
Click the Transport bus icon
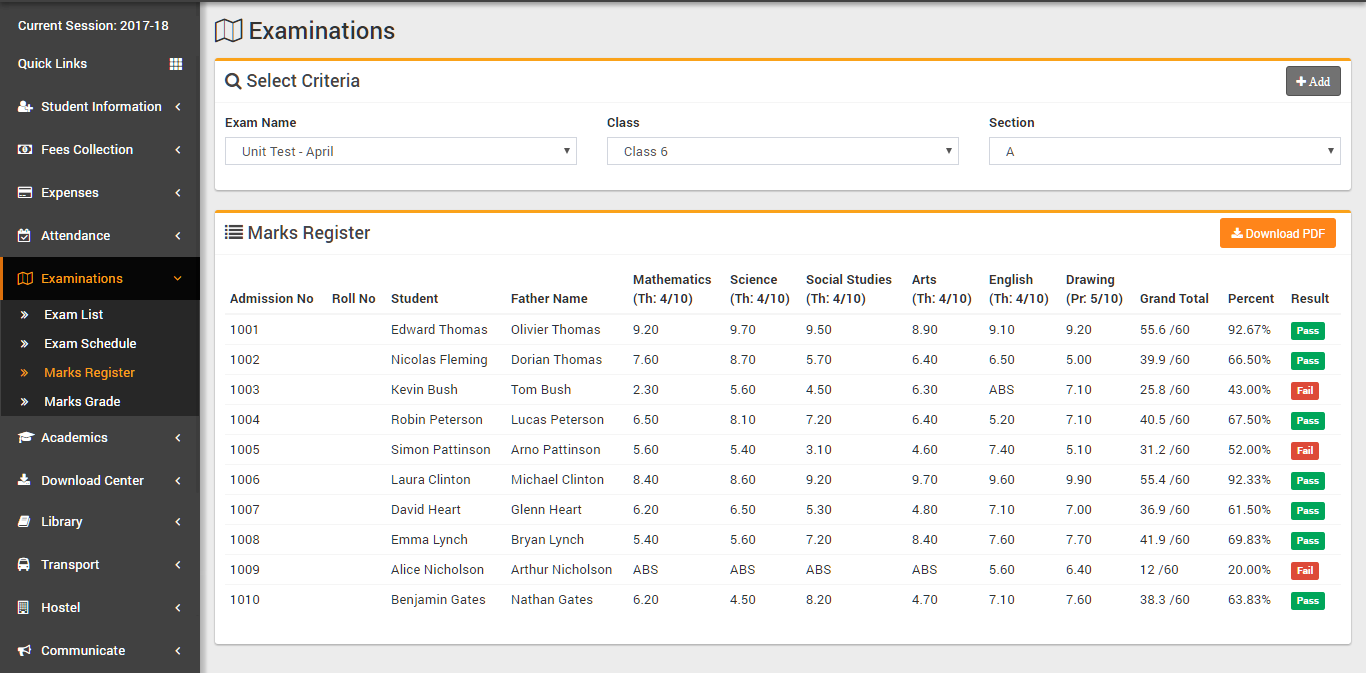point(24,565)
